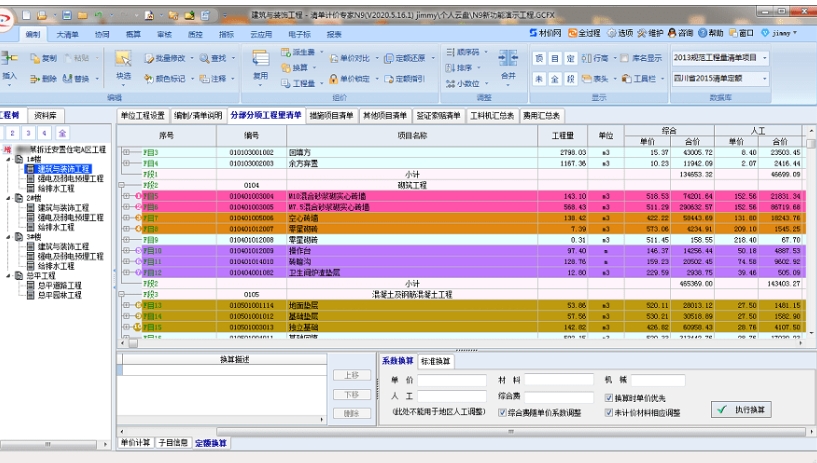Click the 定额指引 icon
Image resolution: width=817 pixels, height=463 pixels.
389,79
